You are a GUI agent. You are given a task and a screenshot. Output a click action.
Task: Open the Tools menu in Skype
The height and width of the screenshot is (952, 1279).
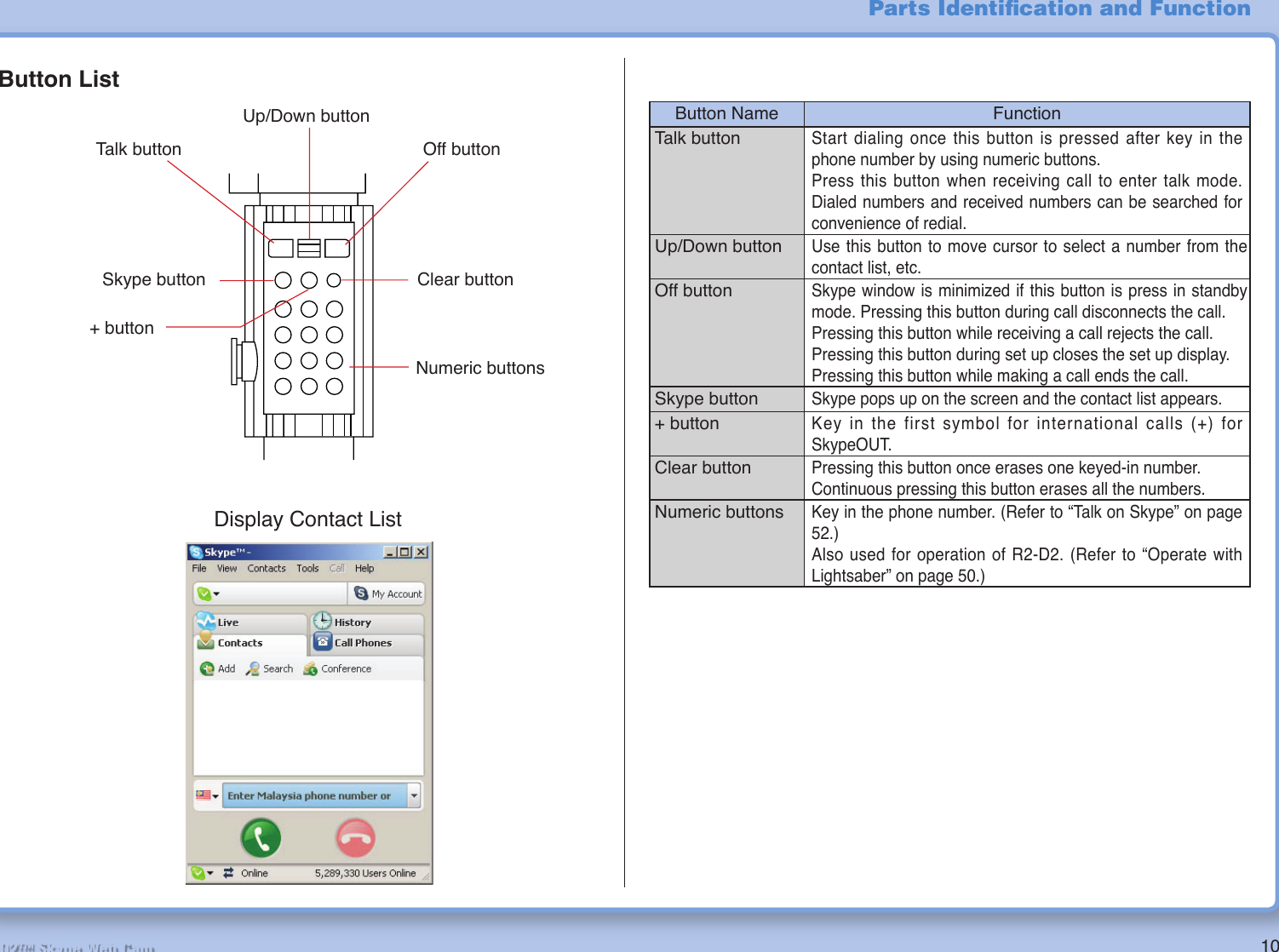307,568
